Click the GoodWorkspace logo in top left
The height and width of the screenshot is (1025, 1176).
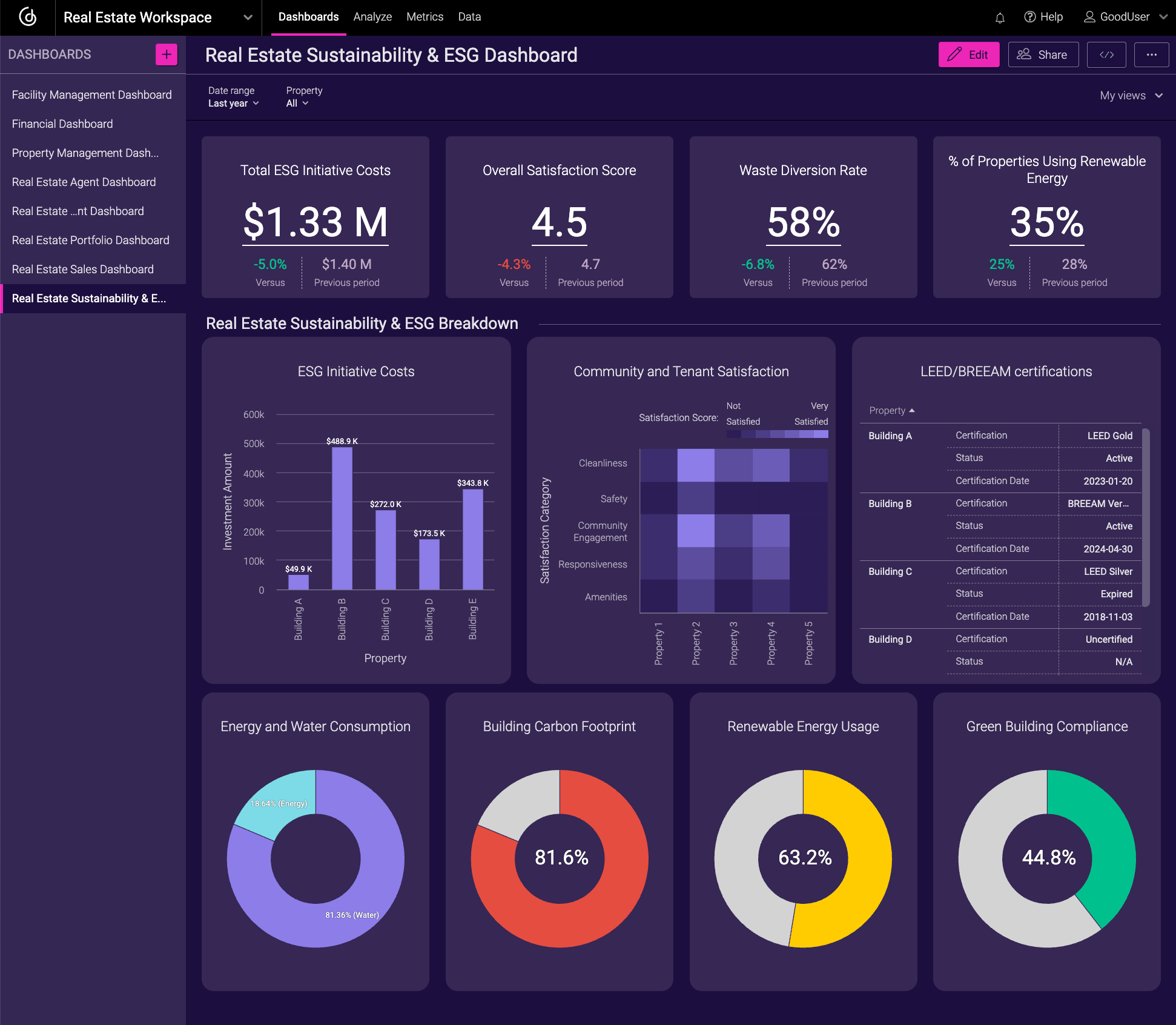[x=27, y=17]
